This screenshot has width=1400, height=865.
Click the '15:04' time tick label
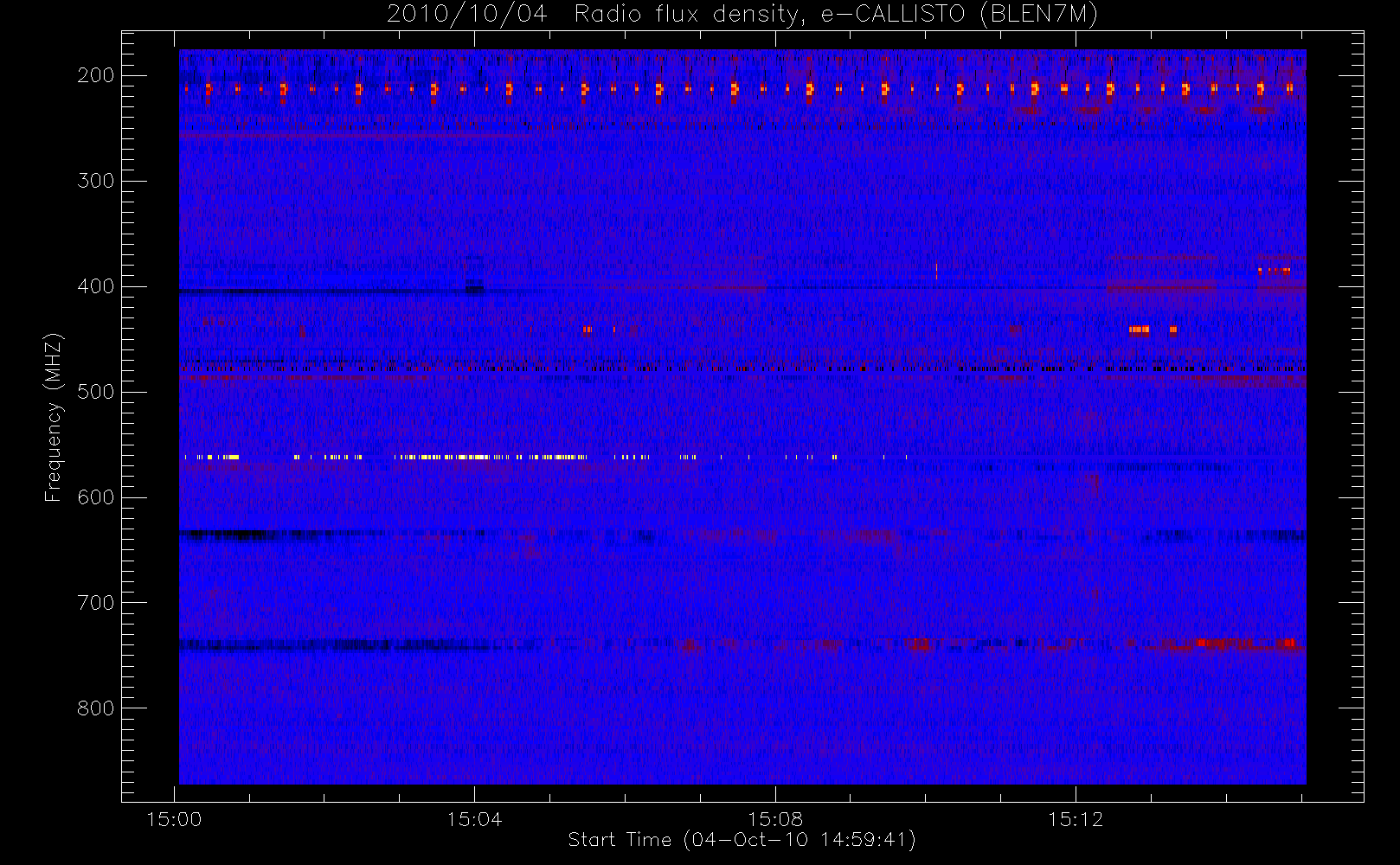(x=474, y=819)
